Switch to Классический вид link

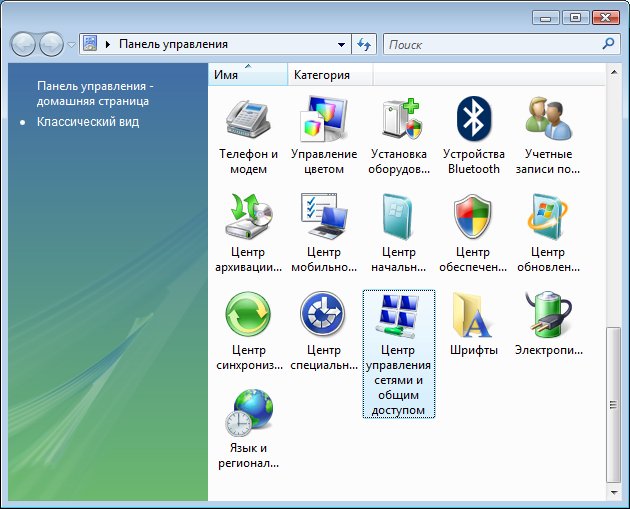(88, 122)
